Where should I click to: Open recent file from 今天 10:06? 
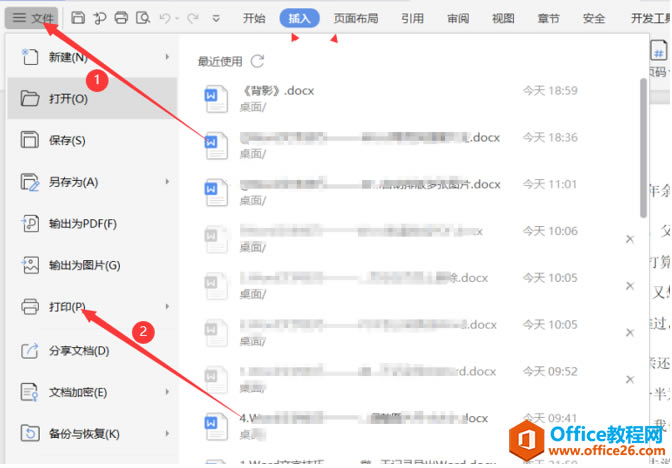tap(411, 238)
